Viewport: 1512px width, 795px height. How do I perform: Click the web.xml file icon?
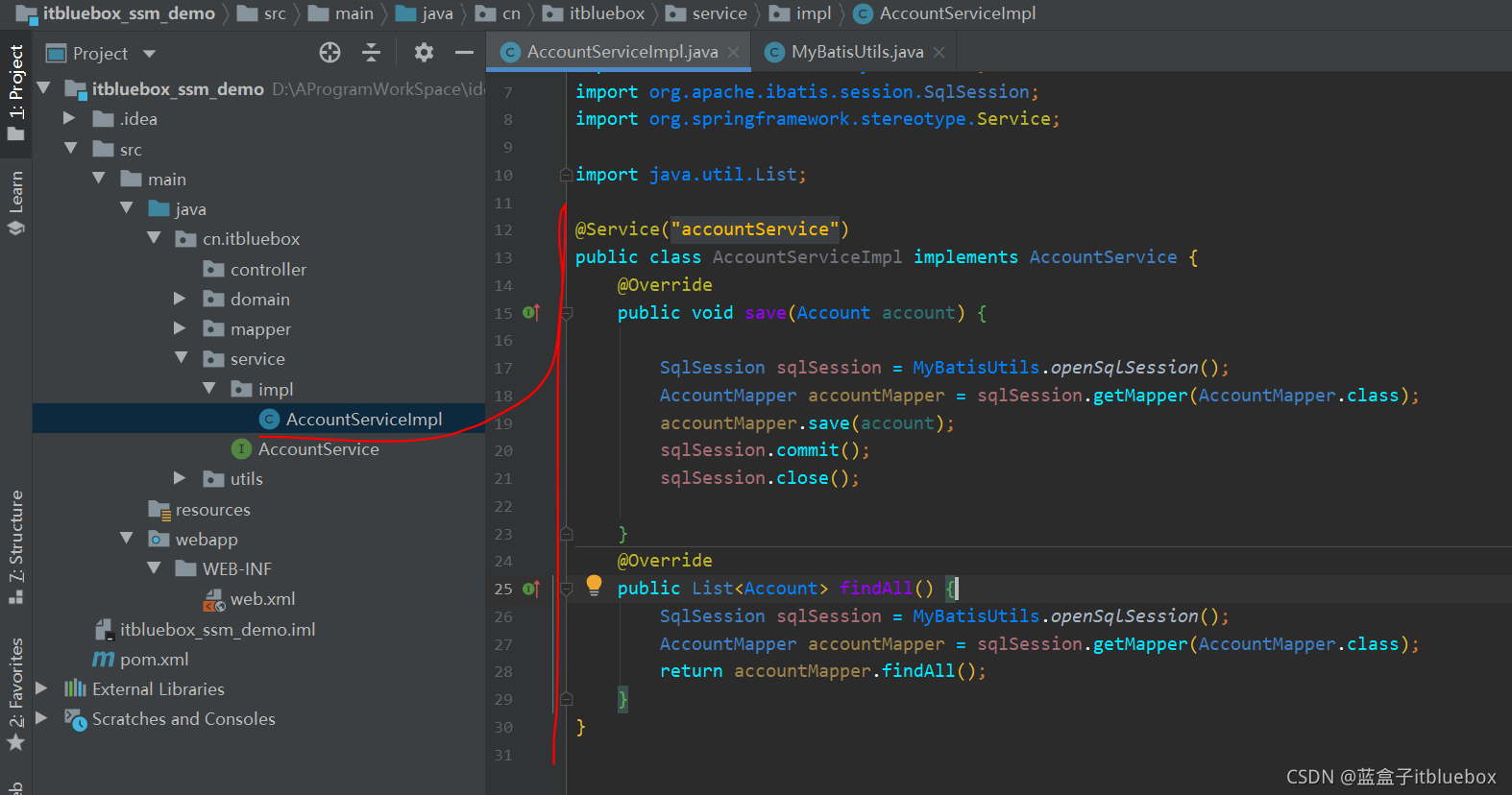[x=213, y=600]
